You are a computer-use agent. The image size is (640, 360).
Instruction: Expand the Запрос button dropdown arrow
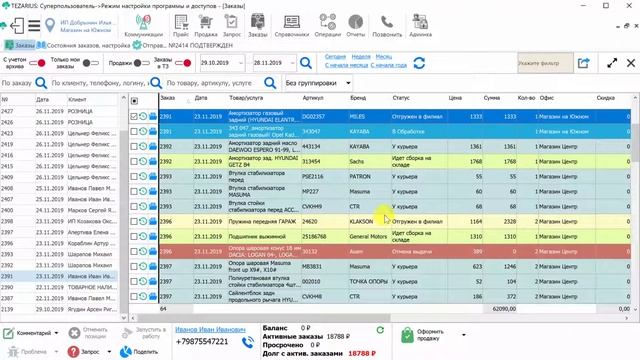click(109, 351)
